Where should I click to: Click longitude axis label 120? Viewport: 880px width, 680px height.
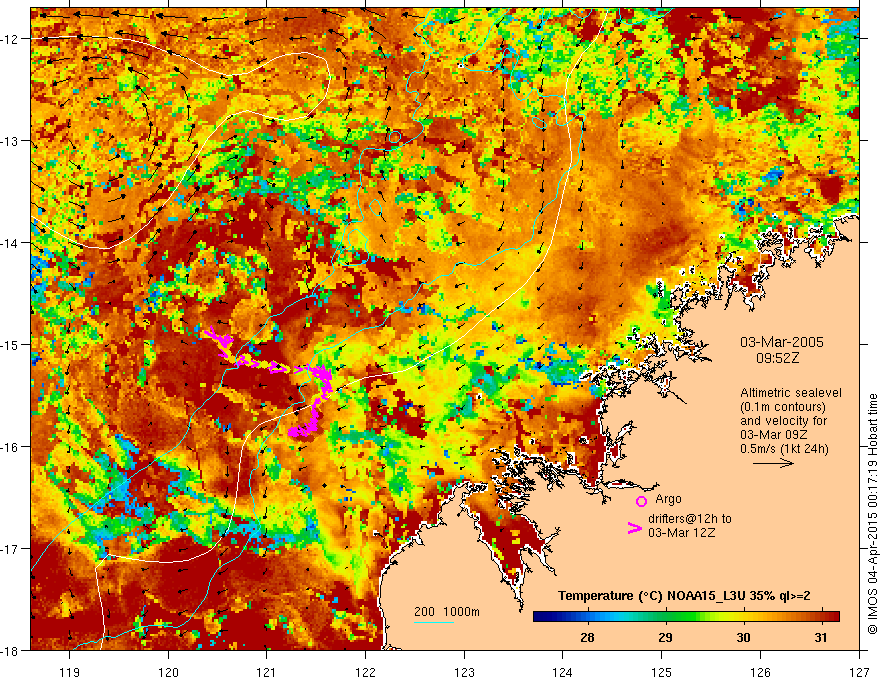168,672
